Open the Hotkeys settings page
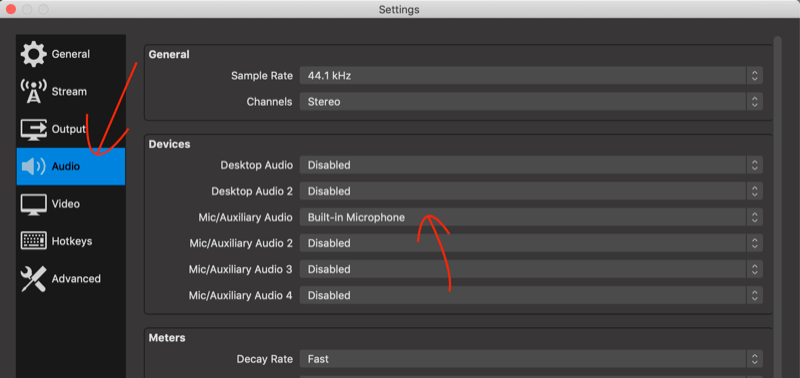 tap(70, 241)
